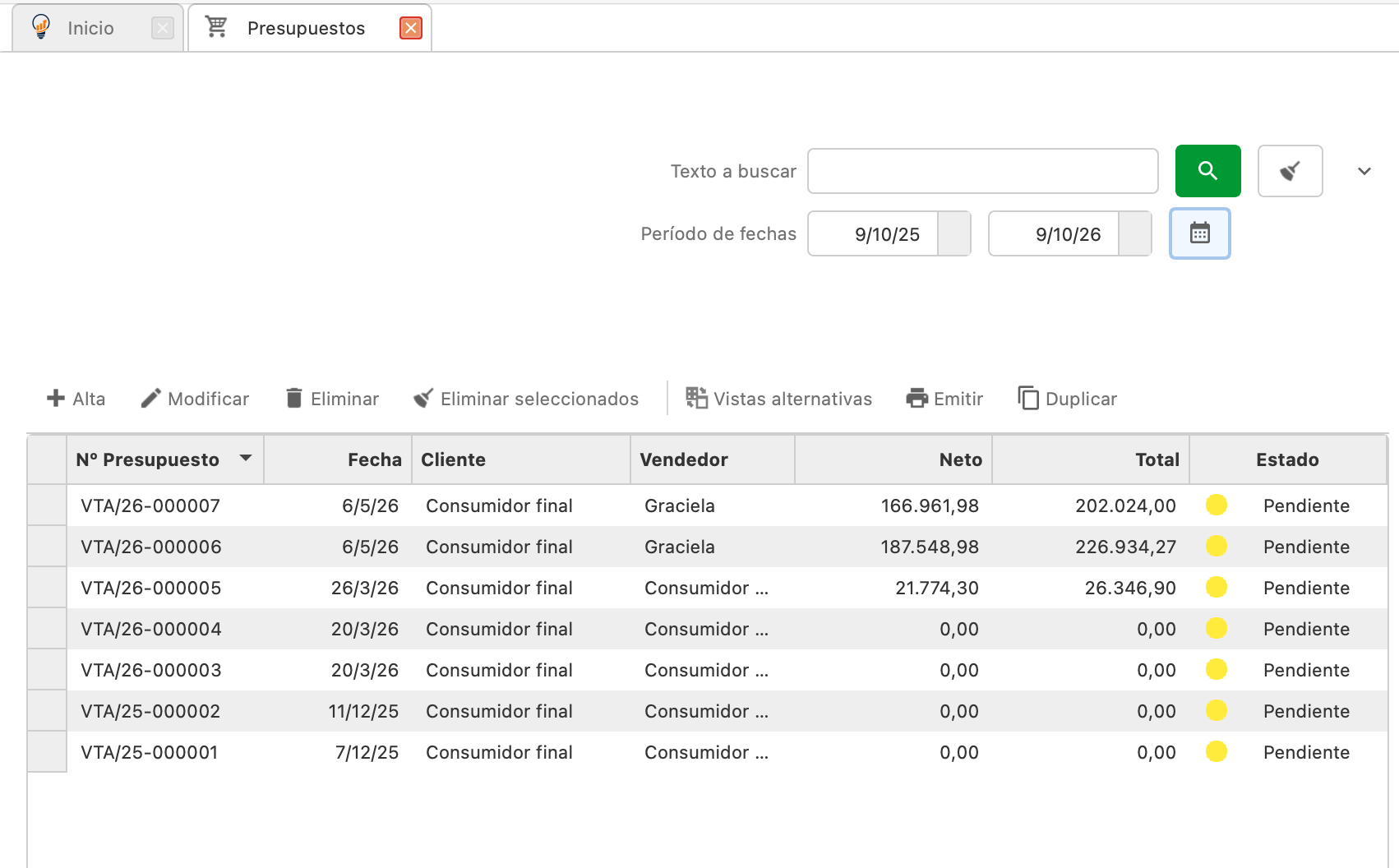
Task: Click the green search magnifier button
Action: coord(1207,171)
